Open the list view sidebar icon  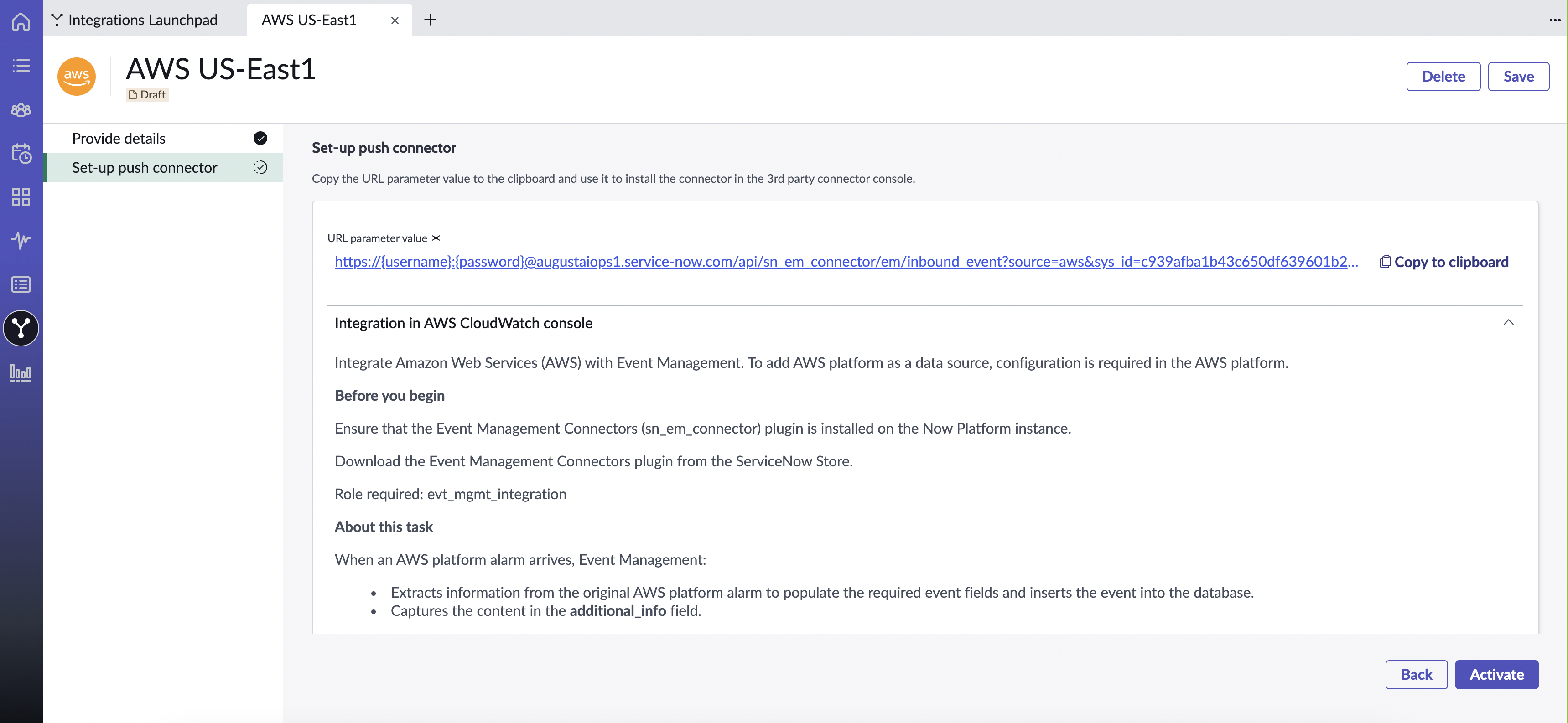point(21,66)
